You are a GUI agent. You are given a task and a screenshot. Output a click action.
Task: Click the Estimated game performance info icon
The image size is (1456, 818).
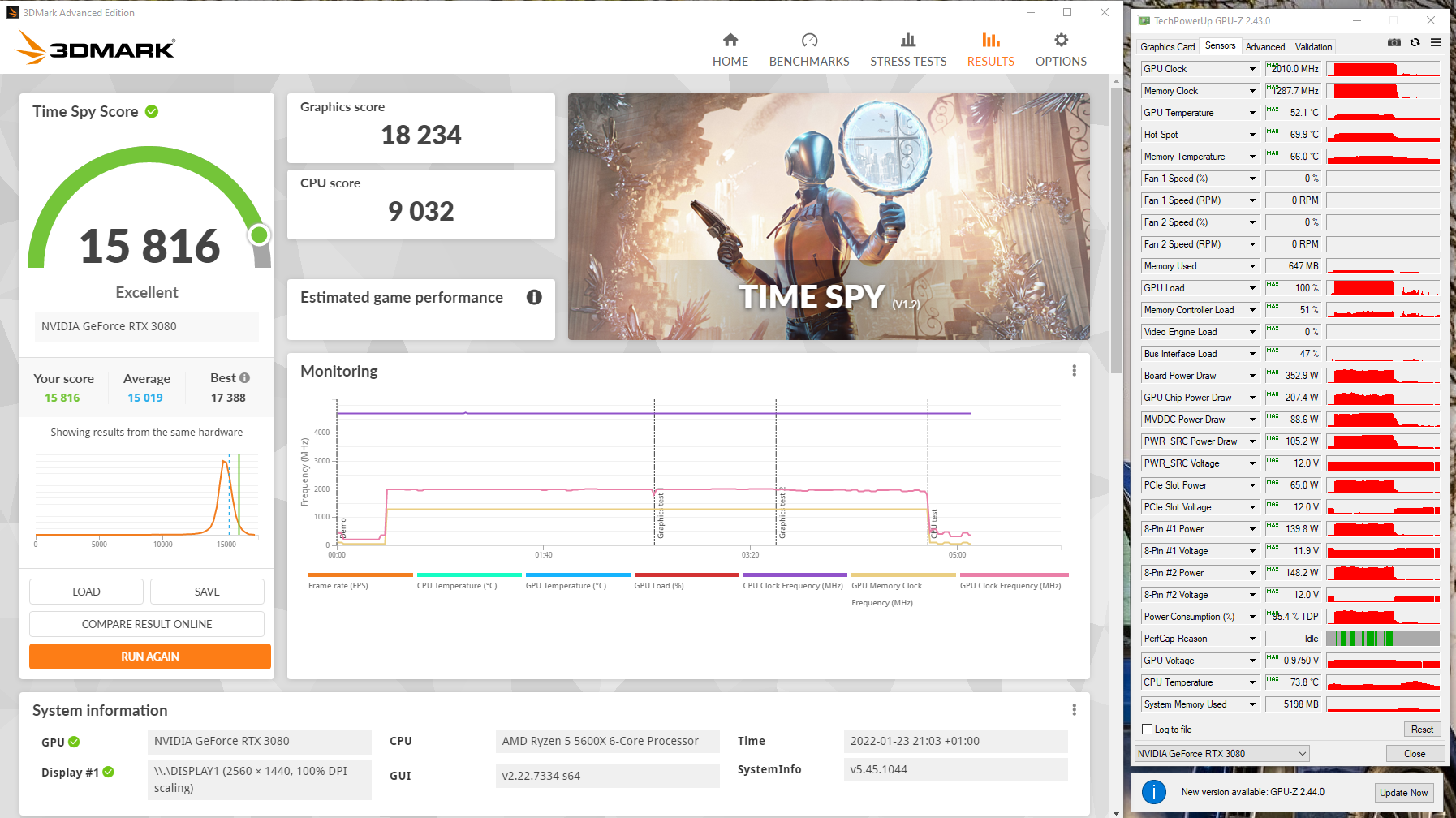click(534, 297)
